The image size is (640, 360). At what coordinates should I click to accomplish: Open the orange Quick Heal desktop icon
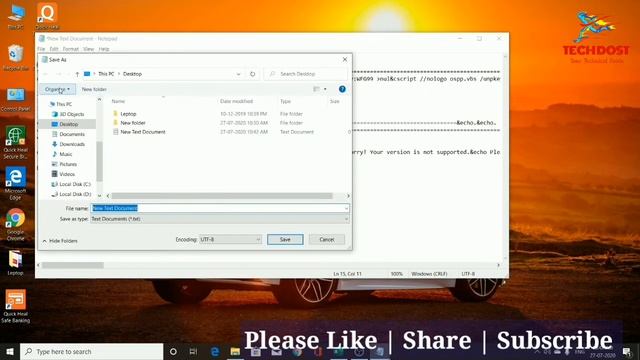click(x=47, y=16)
